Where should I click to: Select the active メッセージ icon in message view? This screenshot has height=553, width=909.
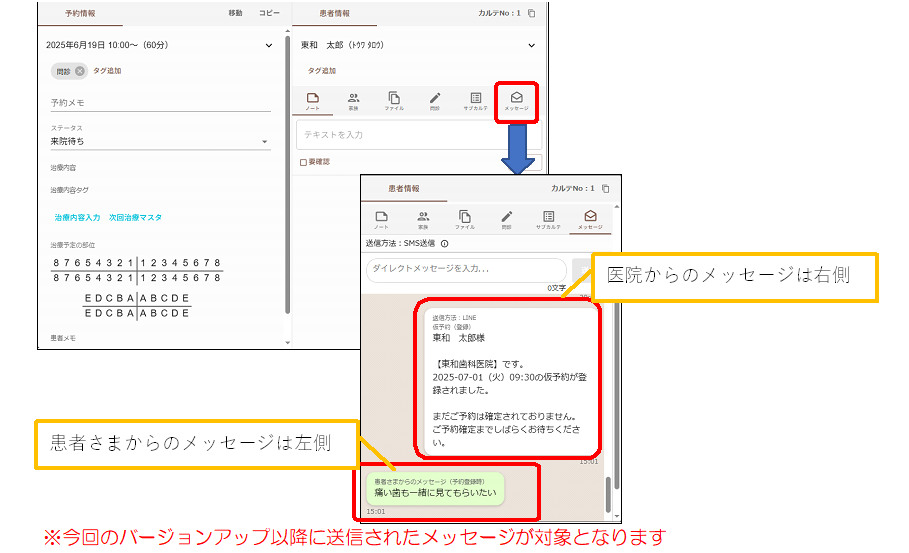coord(590,220)
